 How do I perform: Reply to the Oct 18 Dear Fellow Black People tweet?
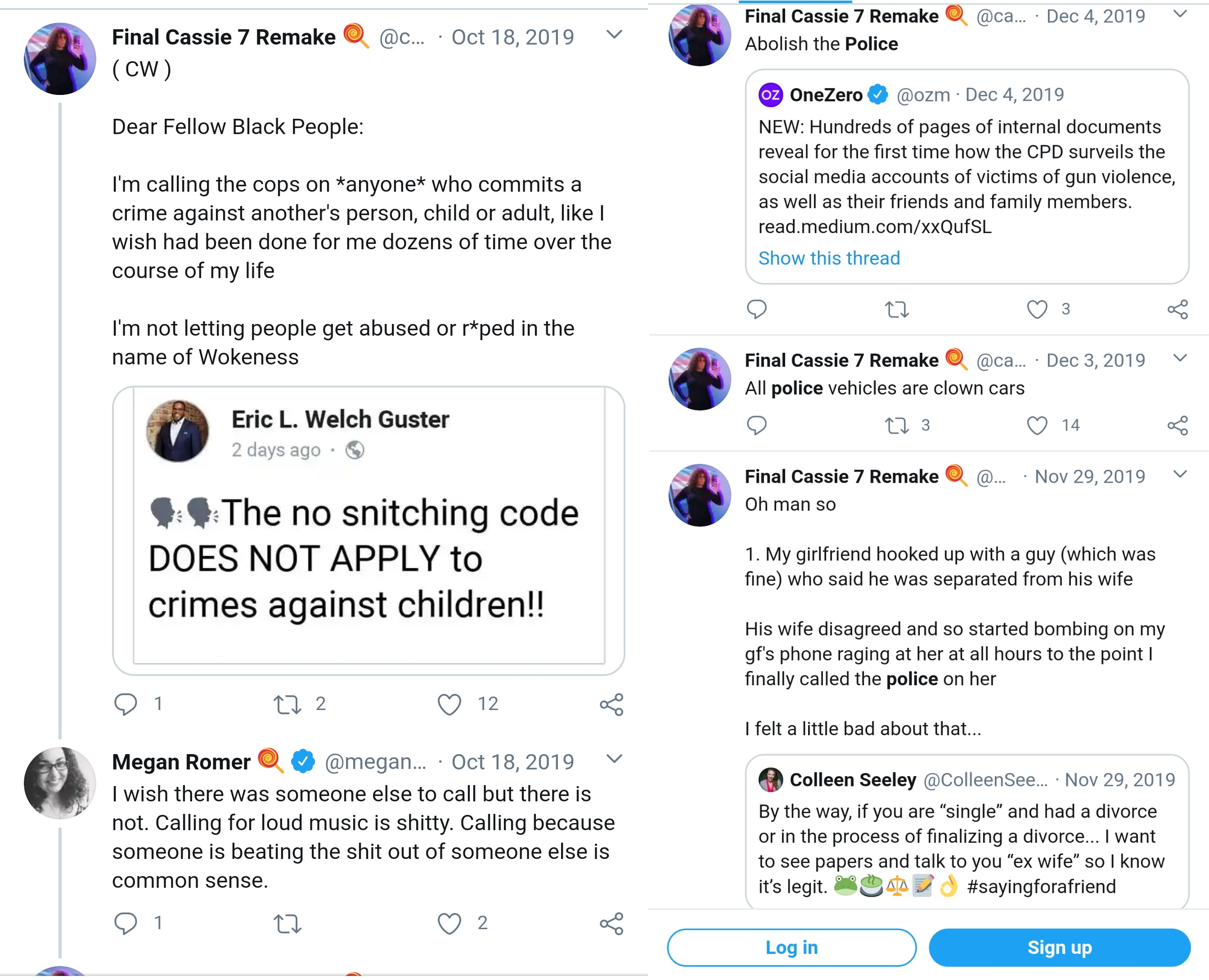125,704
